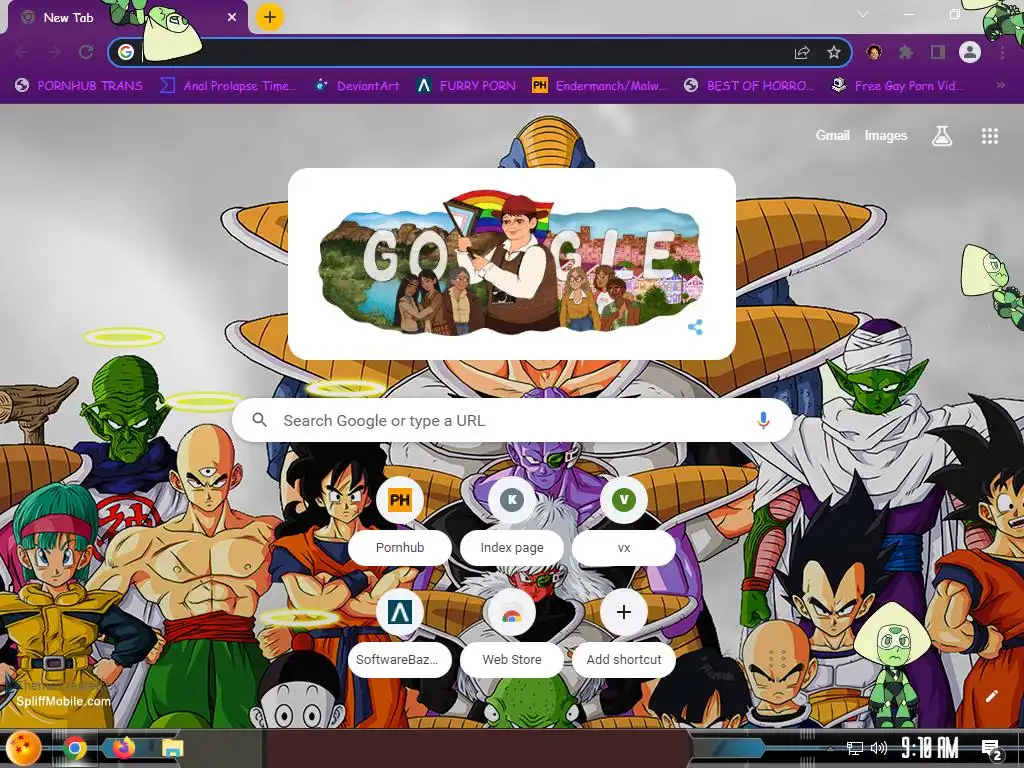
Task: Open File Explorer from the taskbar
Action: [x=172, y=748]
